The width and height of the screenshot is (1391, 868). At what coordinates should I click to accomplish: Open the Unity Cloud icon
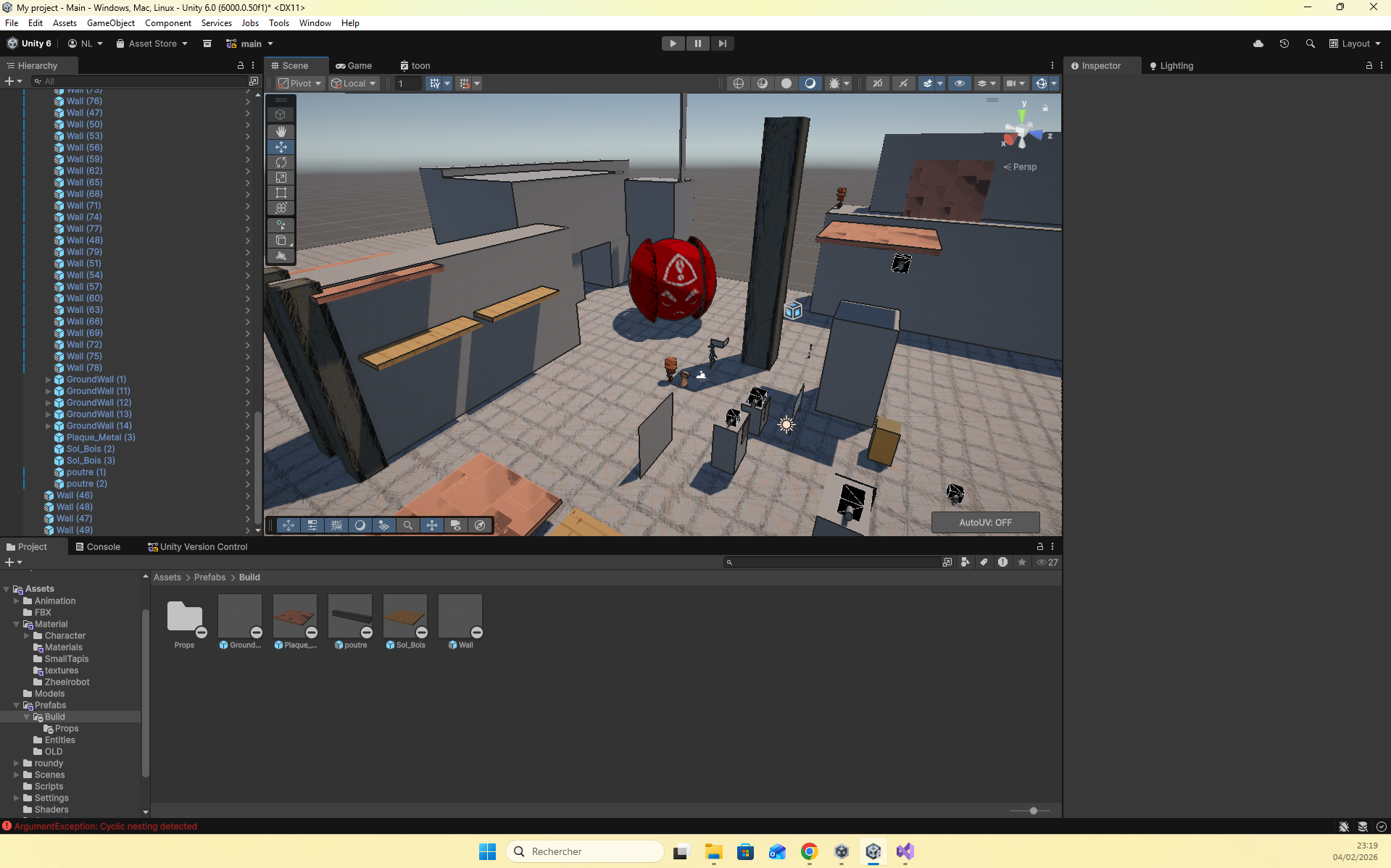(1258, 43)
